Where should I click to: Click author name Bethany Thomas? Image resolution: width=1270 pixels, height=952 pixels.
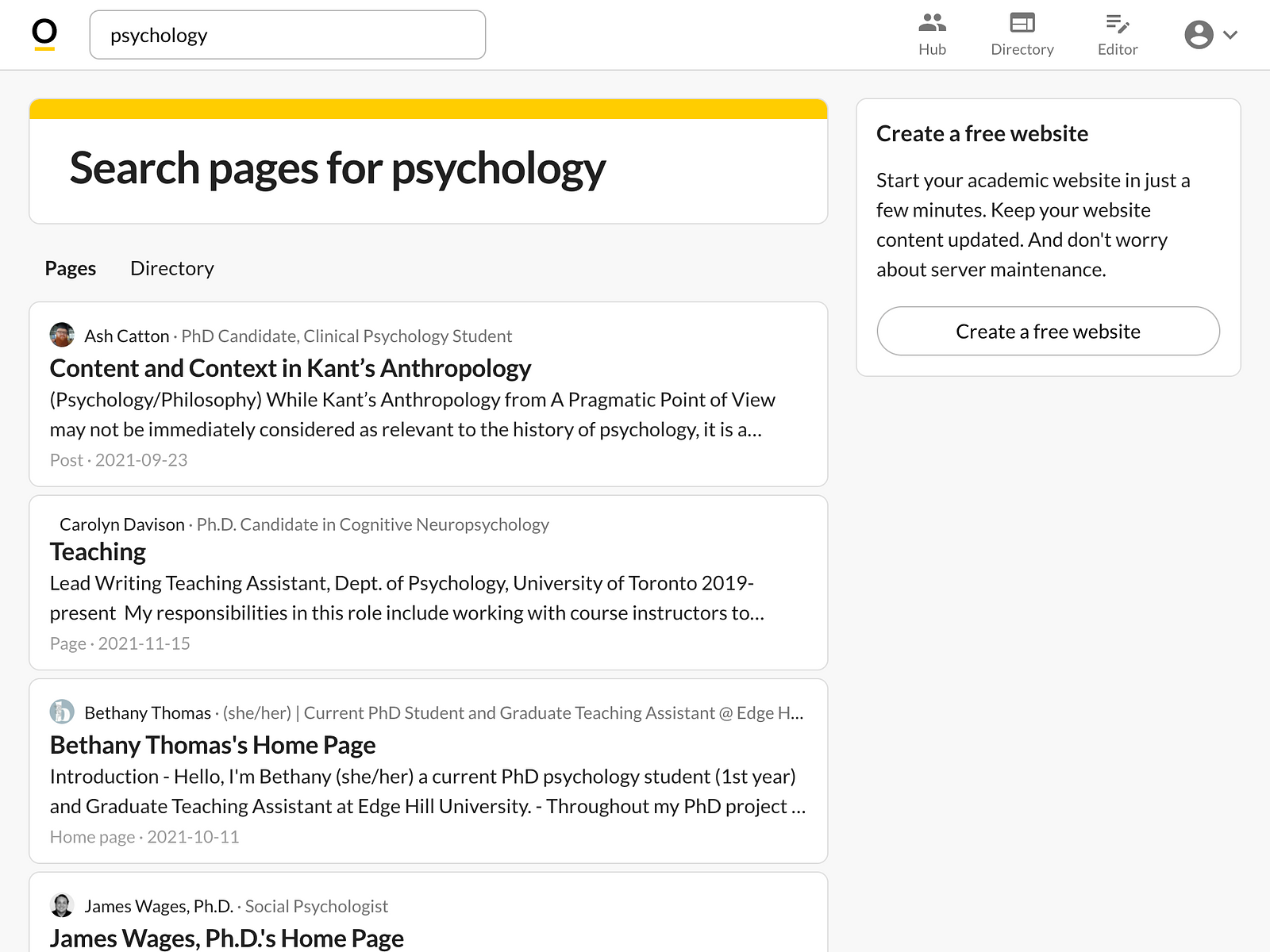coord(148,712)
